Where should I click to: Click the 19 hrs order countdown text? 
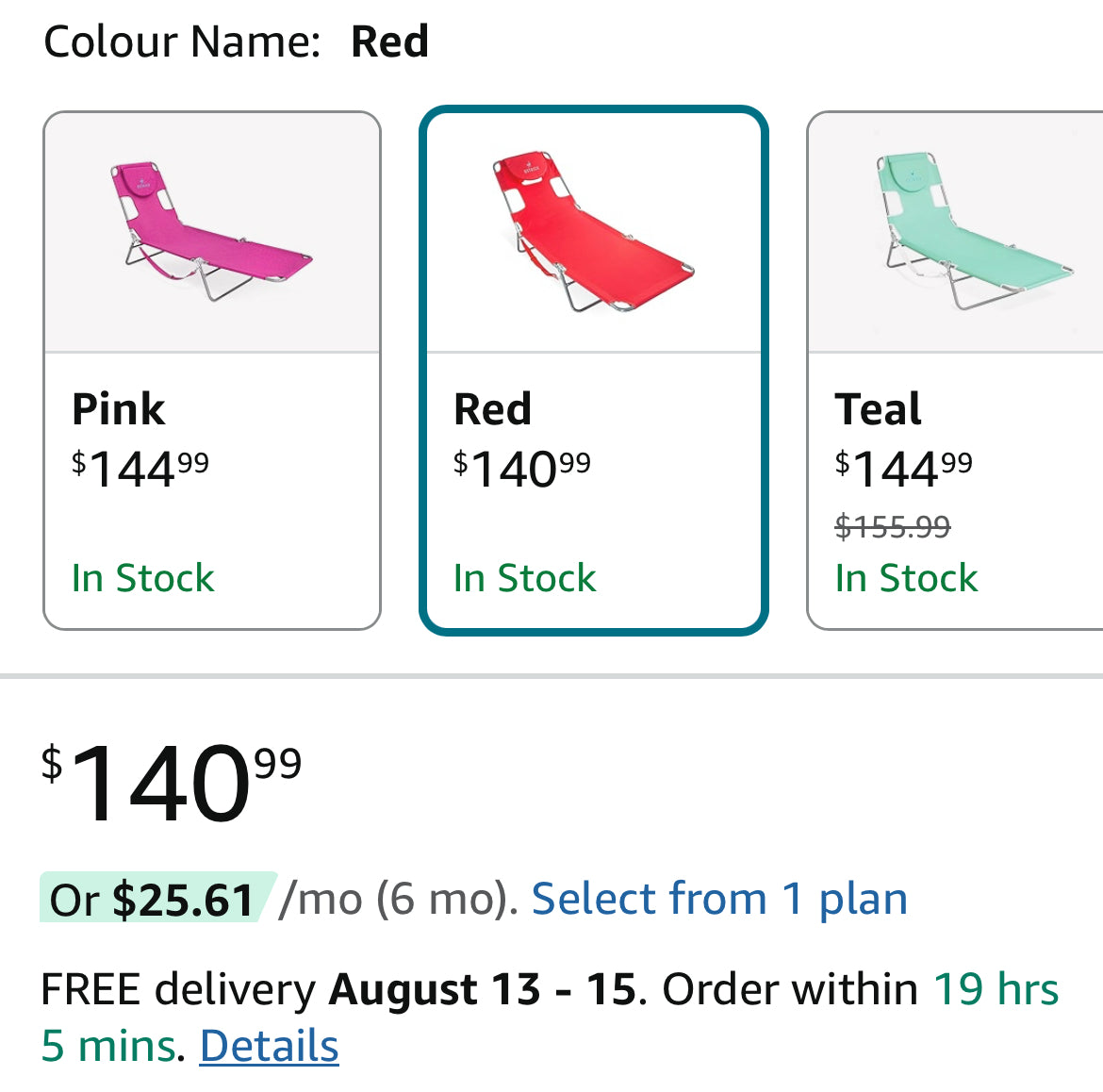pos(996,989)
